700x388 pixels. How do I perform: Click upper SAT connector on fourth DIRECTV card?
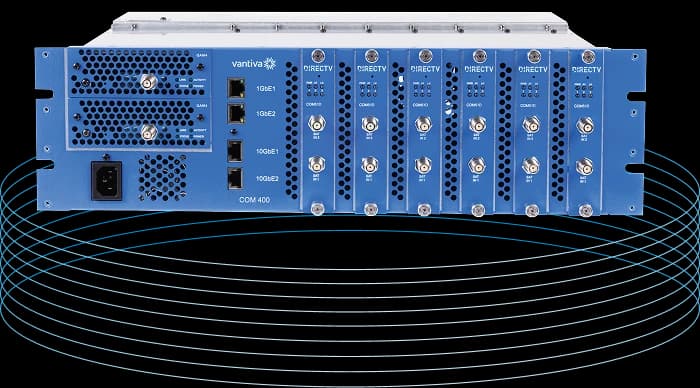point(477,125)
